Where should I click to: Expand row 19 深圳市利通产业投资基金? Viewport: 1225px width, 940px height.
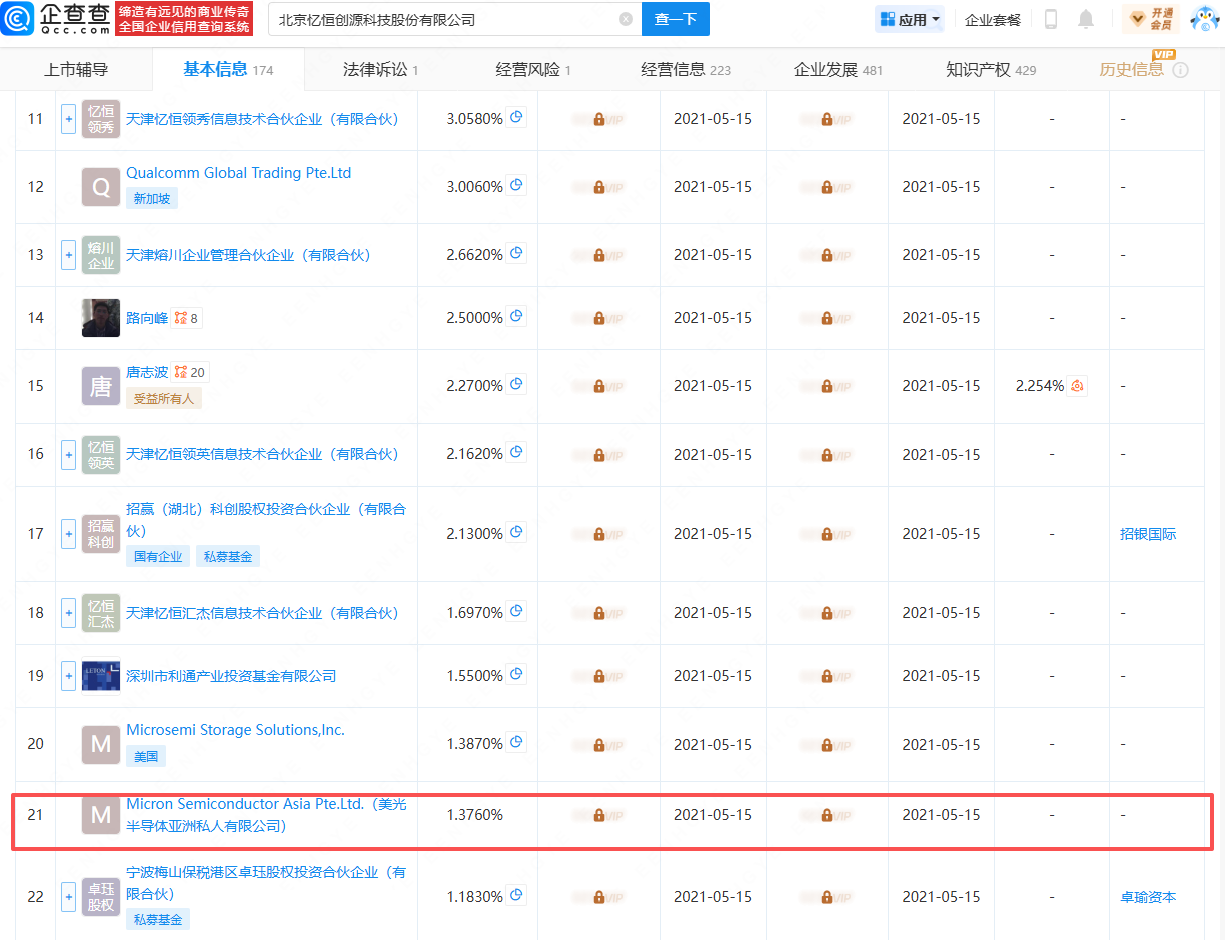(68, 676)
